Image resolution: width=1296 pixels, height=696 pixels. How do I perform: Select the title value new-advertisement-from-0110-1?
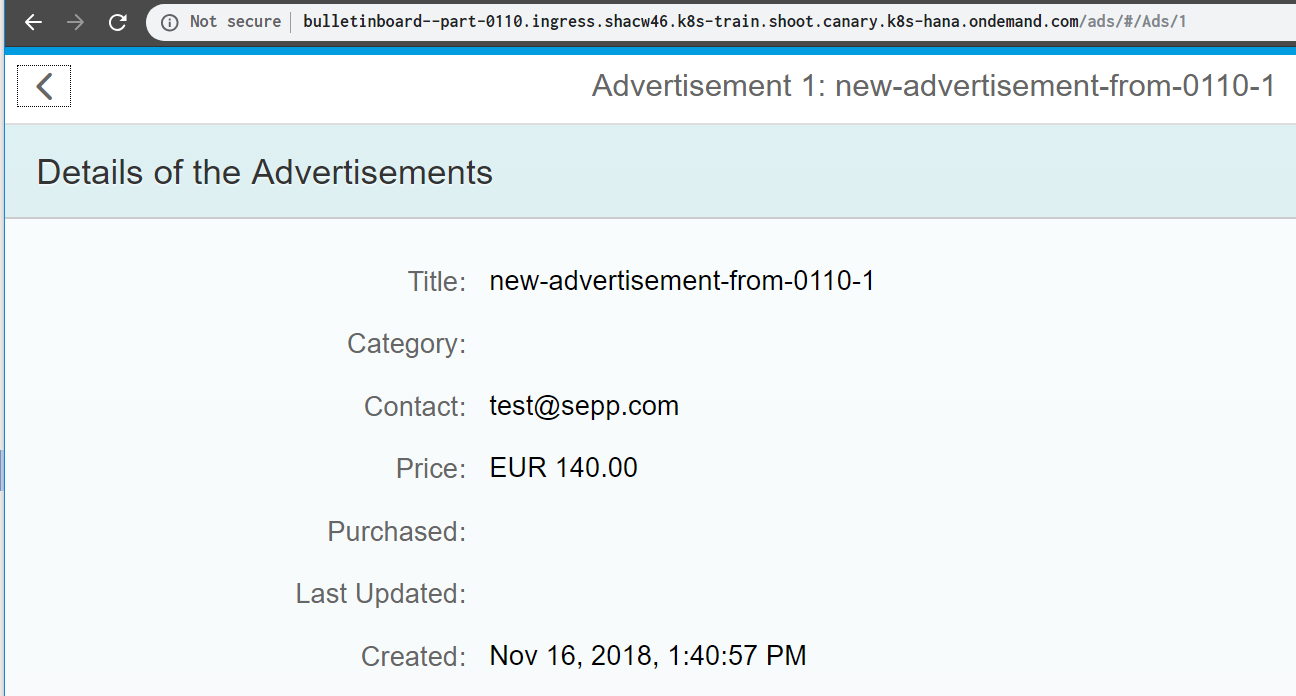(x=682, y=282)
